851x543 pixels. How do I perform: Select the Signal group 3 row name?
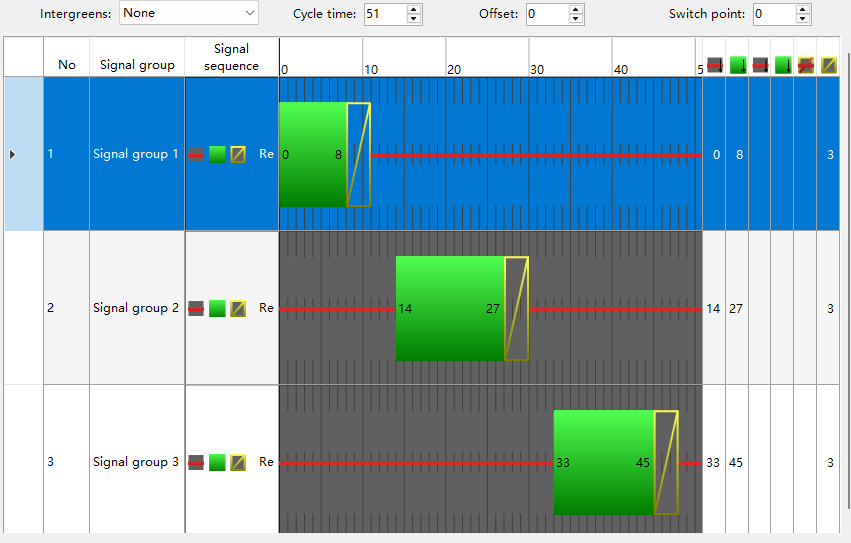tap(136, 462)
